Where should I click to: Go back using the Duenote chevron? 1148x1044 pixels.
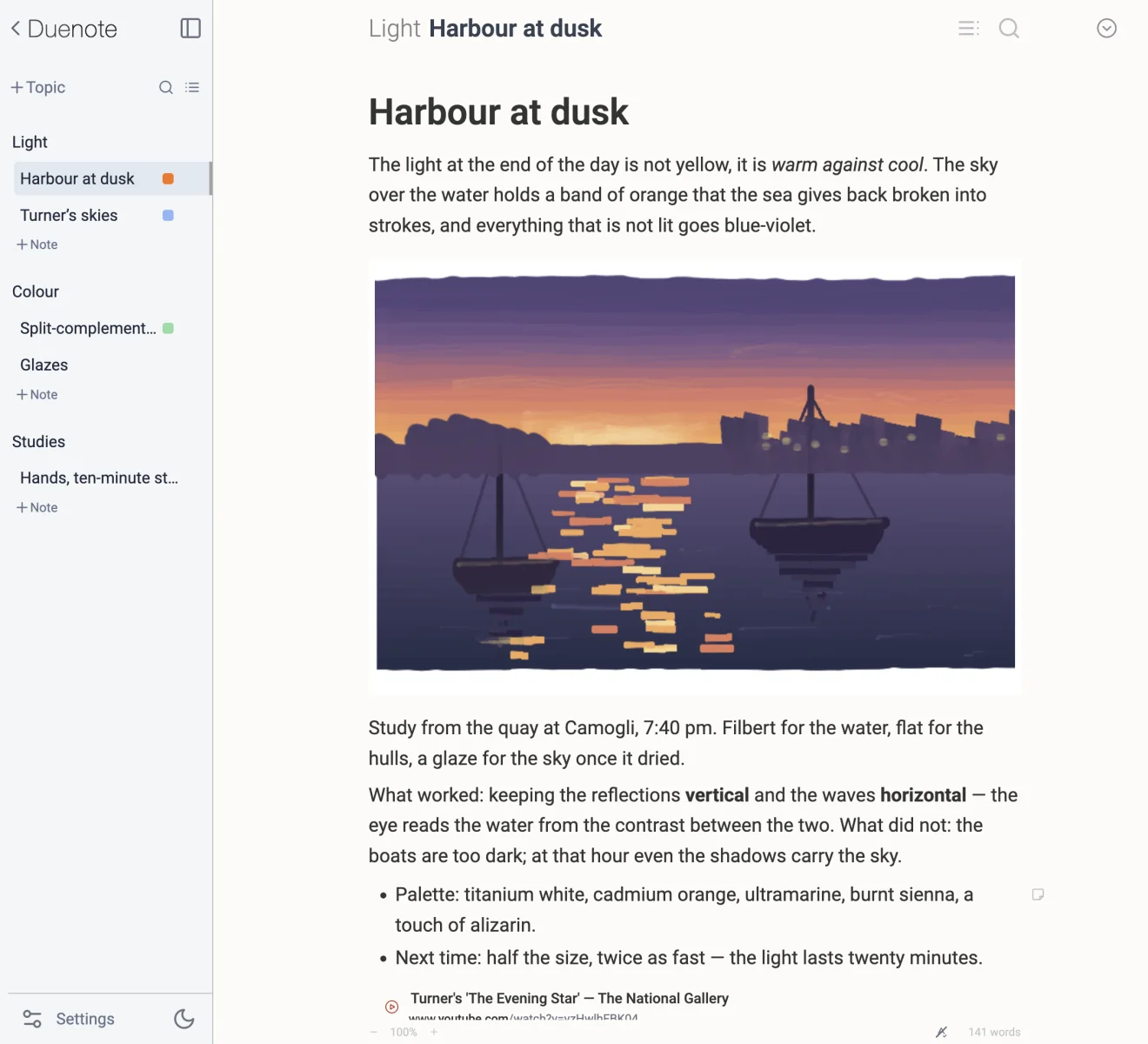click(16, 29)
